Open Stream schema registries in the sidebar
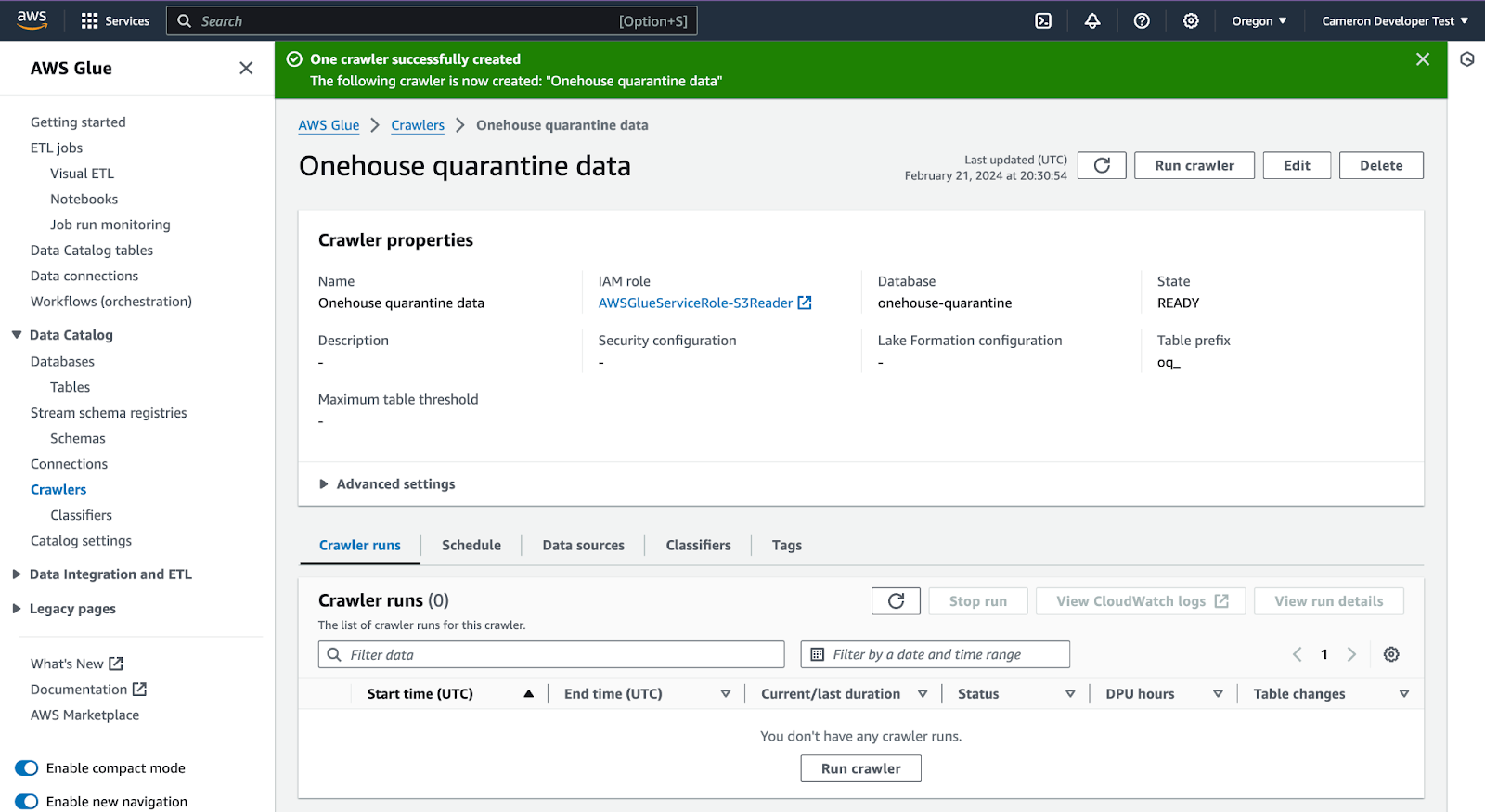 (109, 413)
